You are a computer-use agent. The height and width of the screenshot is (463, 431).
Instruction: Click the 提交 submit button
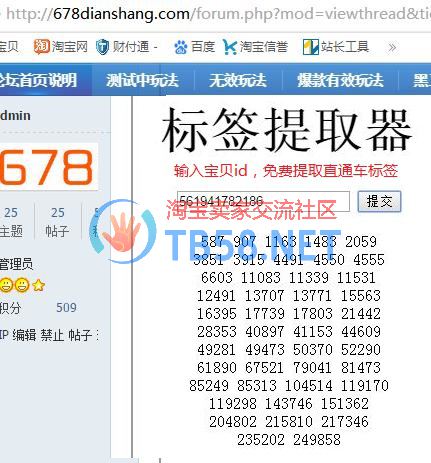click(x=379, y=201)
